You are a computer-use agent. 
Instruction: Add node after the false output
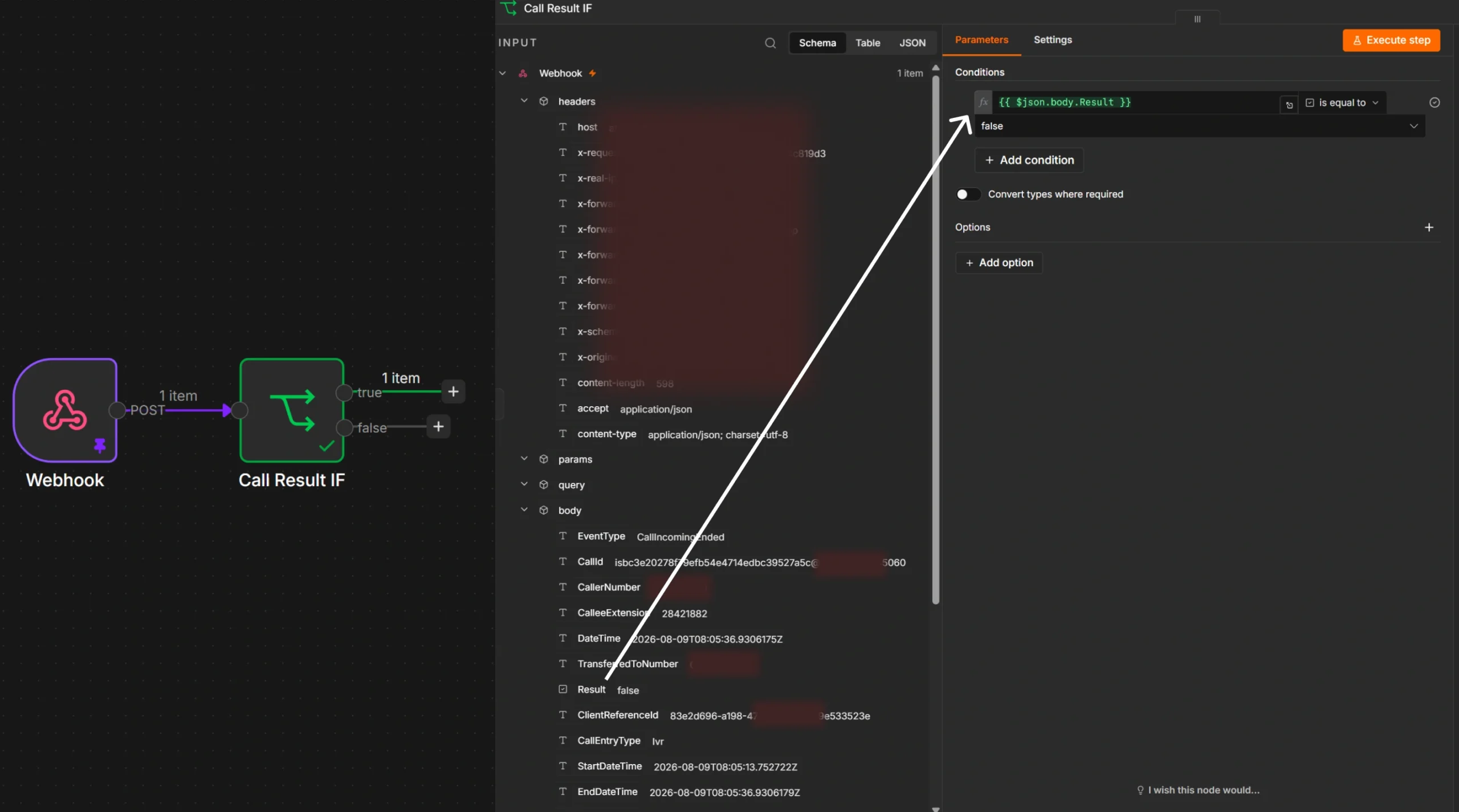[438, 426]
